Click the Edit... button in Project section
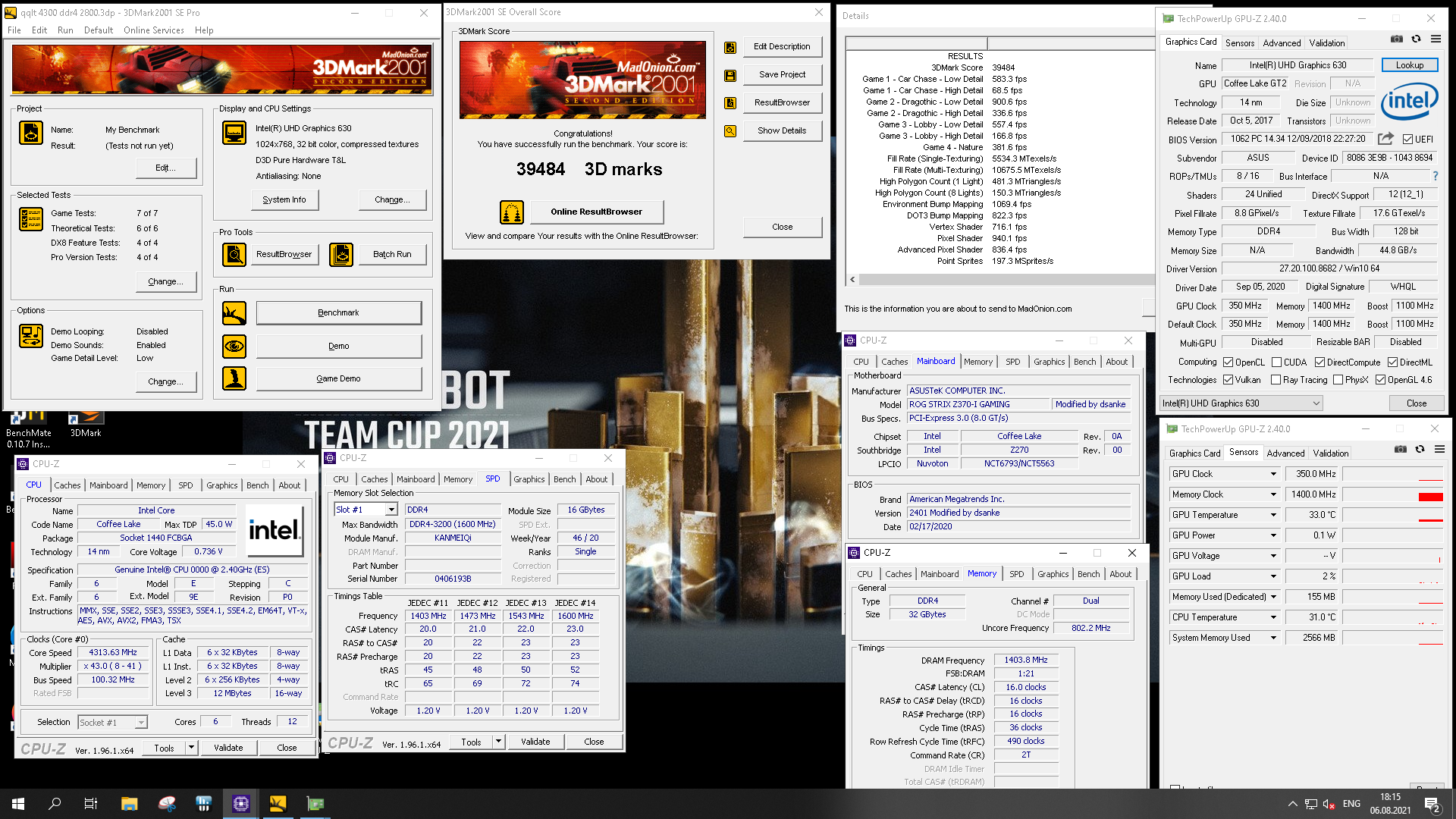 (x=166, y=168)
